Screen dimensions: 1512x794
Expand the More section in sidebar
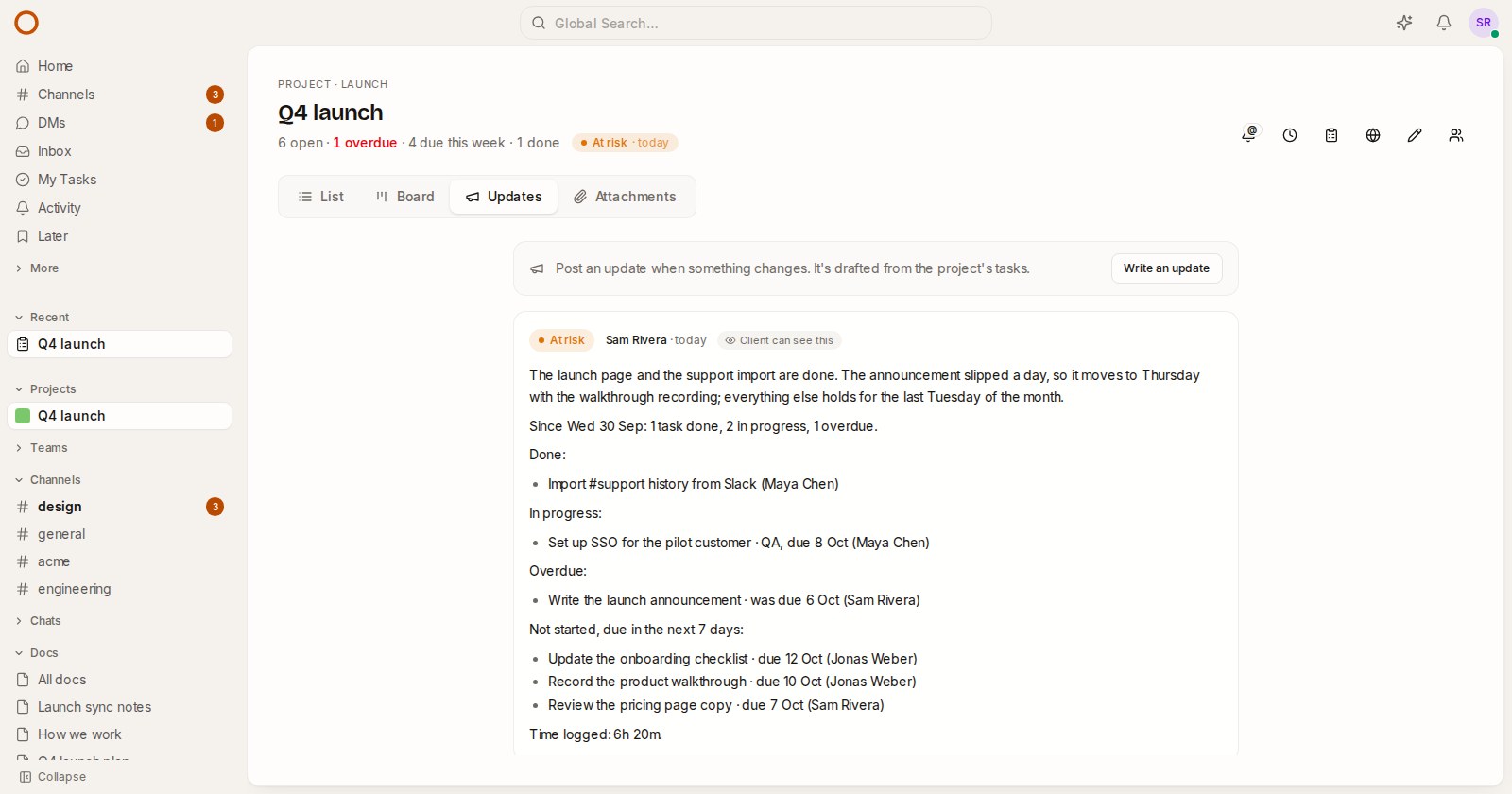[38, 268]
